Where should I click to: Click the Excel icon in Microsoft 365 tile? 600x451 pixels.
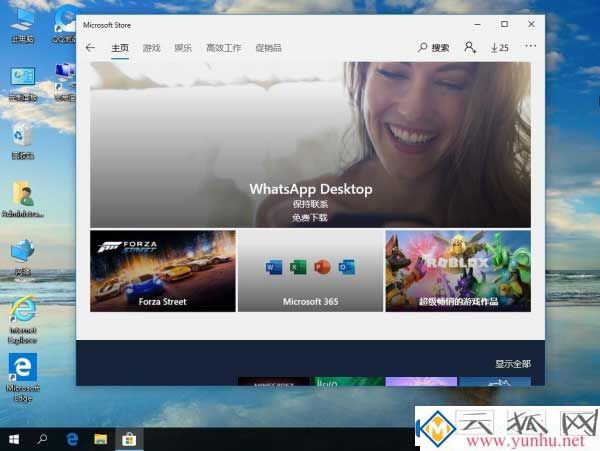point(298,267)
